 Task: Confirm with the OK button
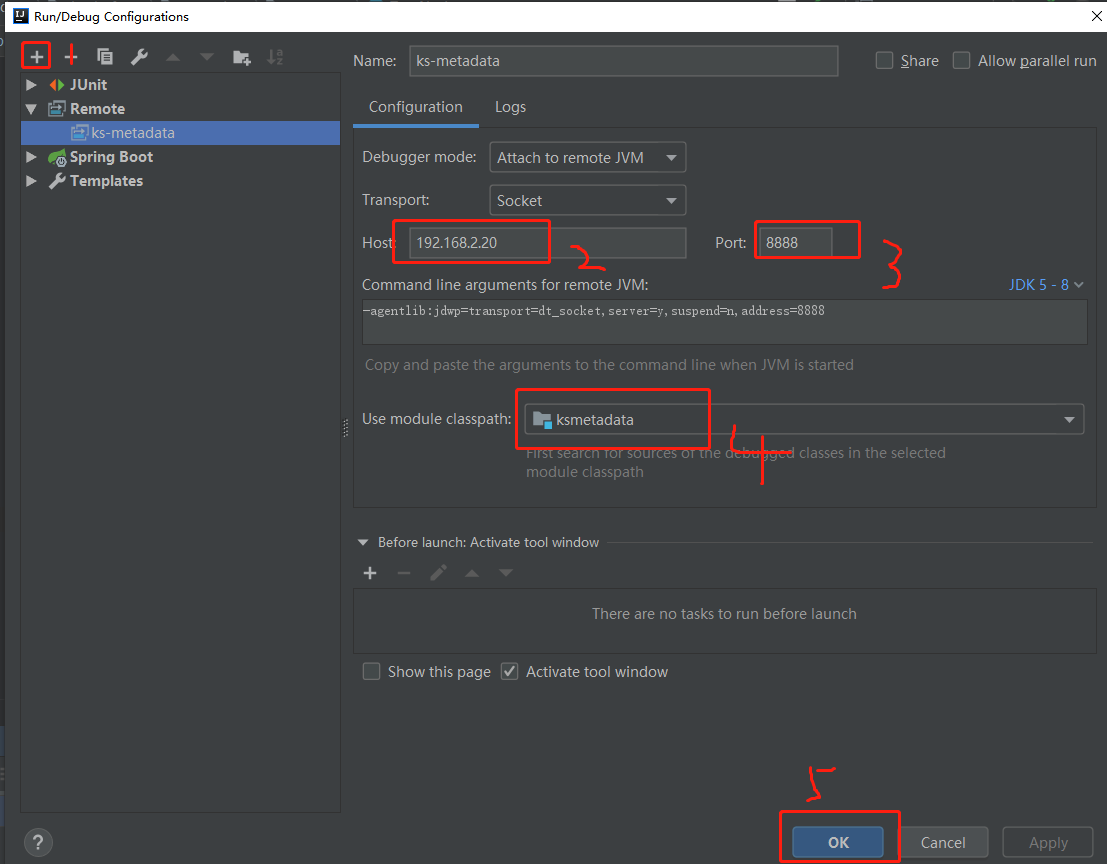tap(838, 842)
